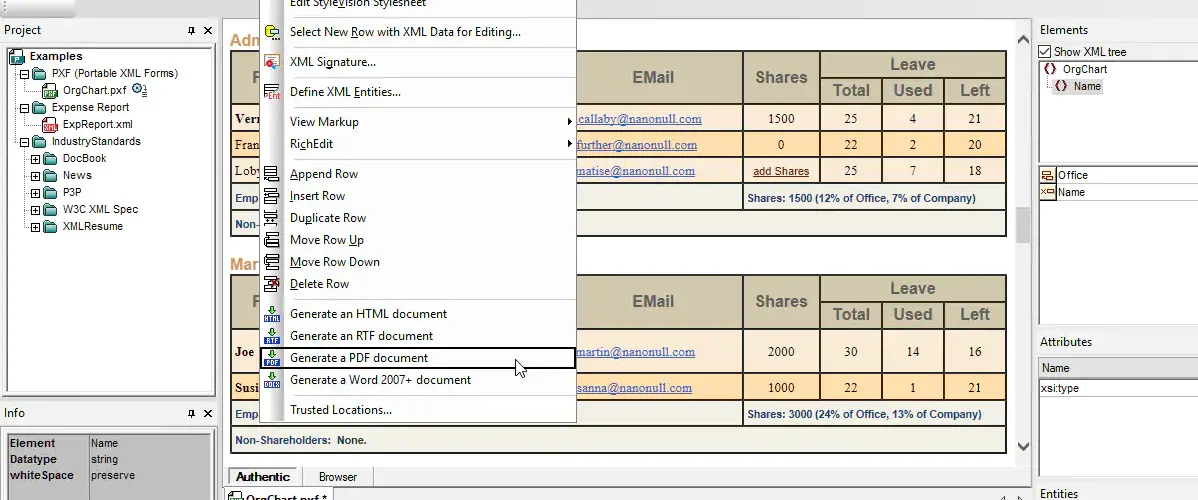Pin the Project panel

pyautogui.click(x=191, y=31)
